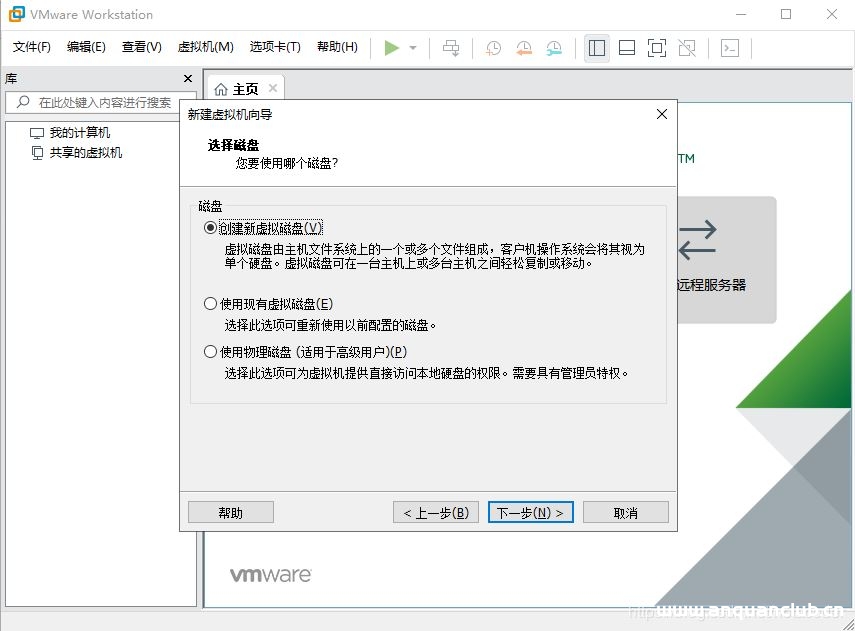The width and height of the screenshot is (855, 631).
Task: Switch to the 主页 tab
Action: 243,87
